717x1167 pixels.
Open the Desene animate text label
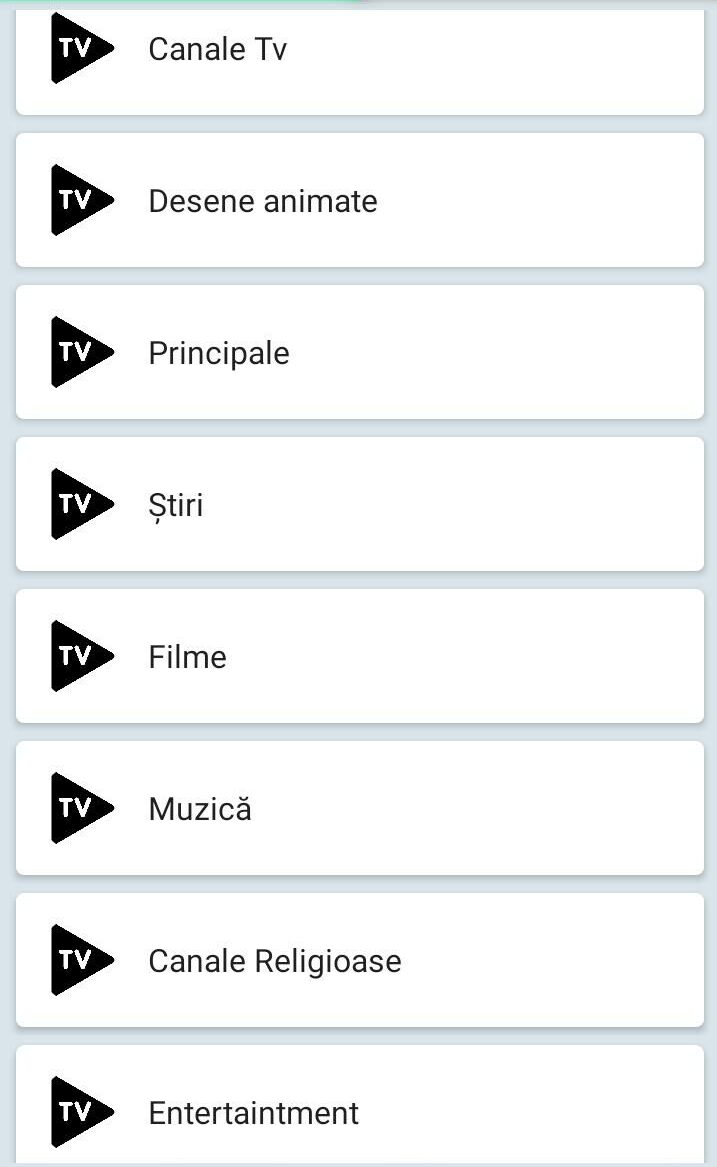[x=262, y=201]
